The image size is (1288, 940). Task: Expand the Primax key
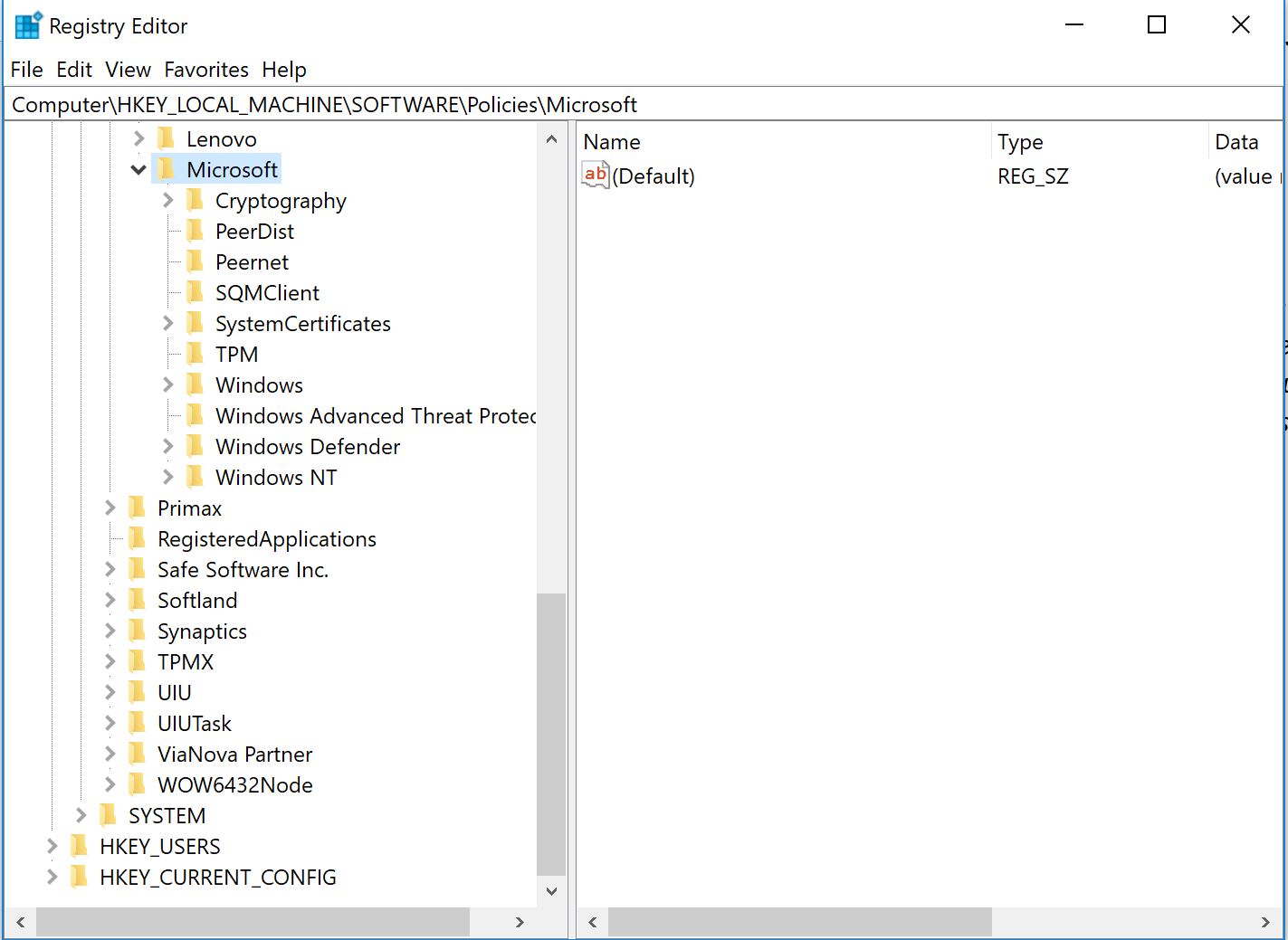click(110, 508)
